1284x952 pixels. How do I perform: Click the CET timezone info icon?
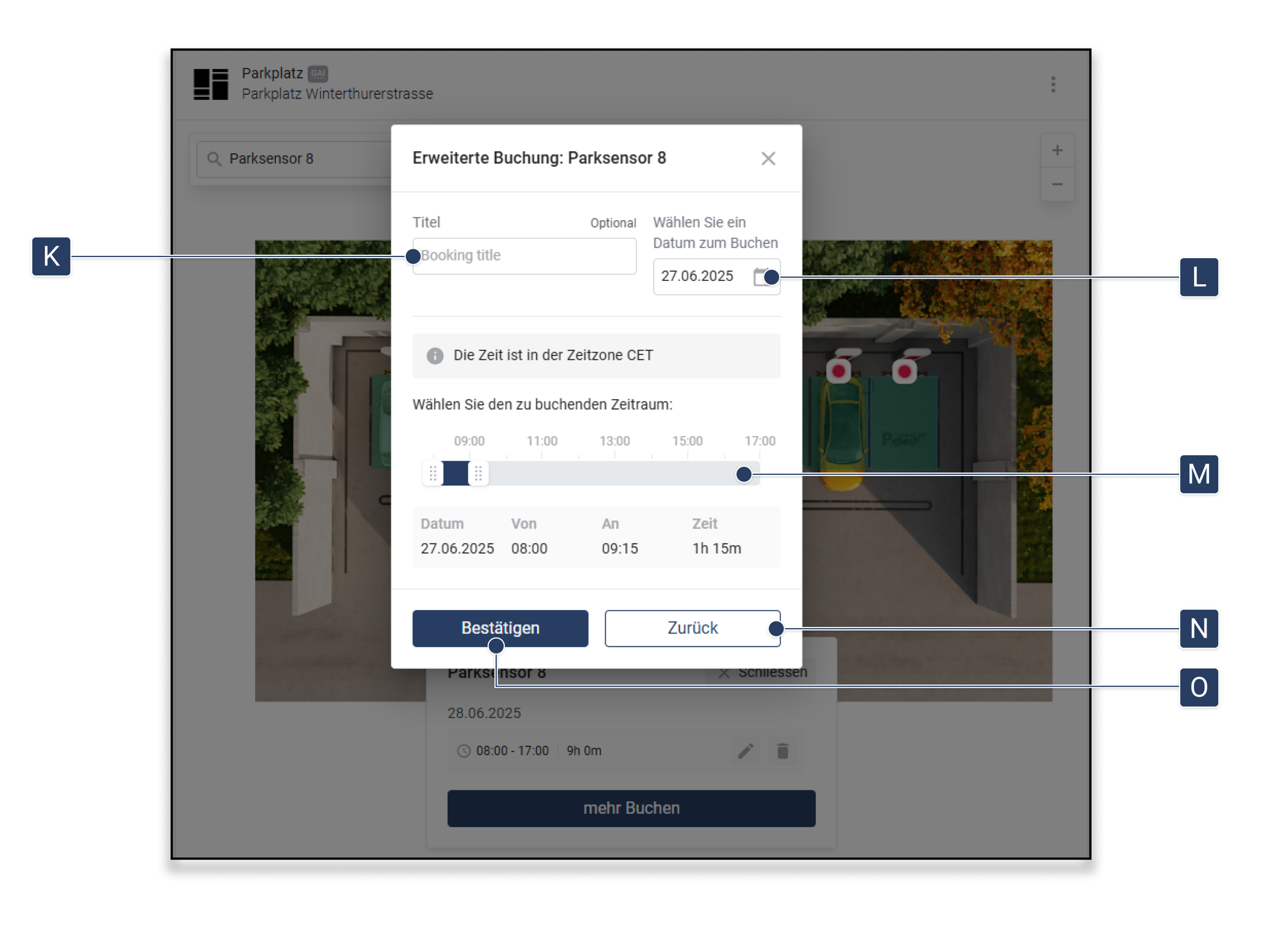pos(435,356)
